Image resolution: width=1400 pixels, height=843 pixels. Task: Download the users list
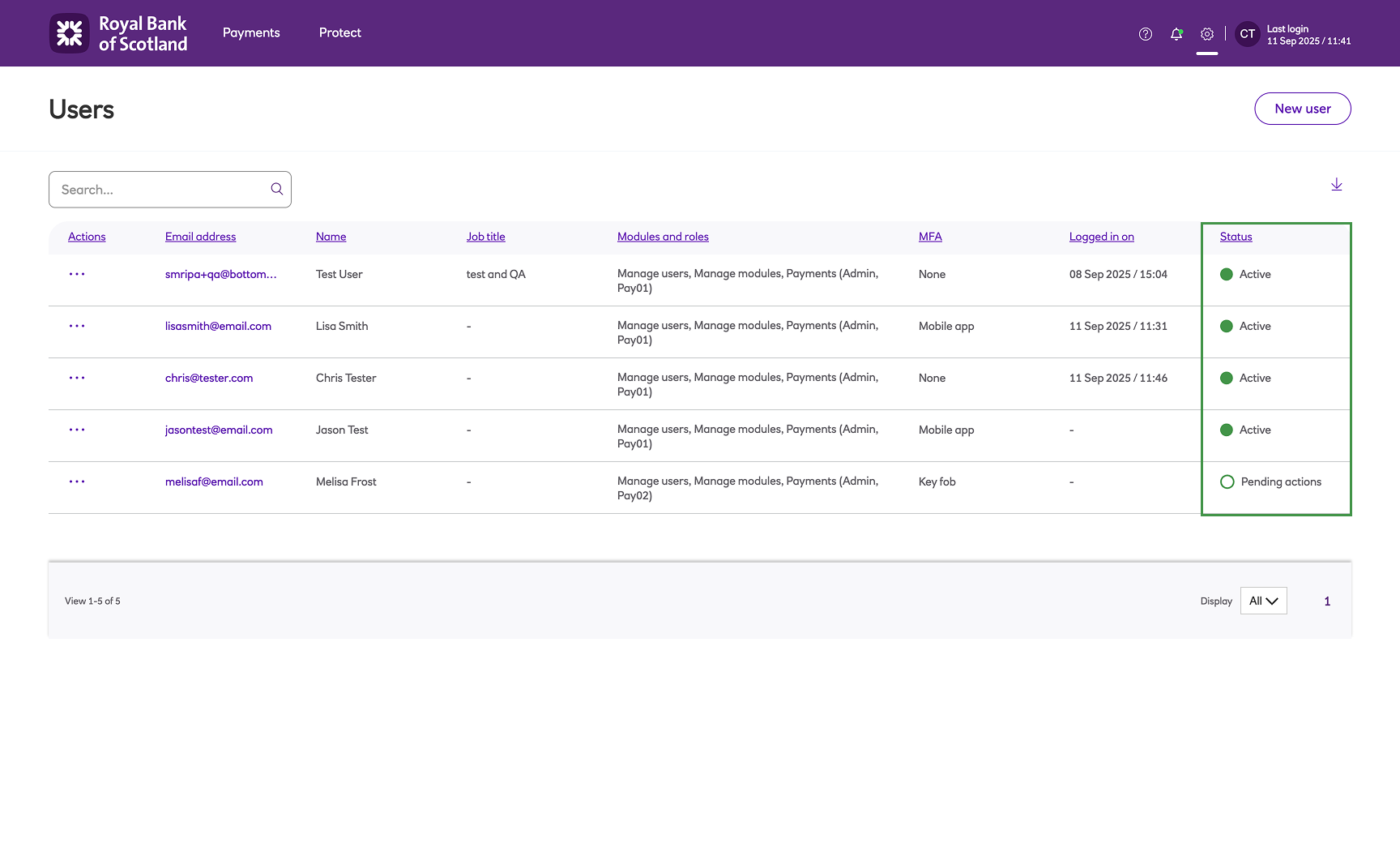click(1337, 185)
